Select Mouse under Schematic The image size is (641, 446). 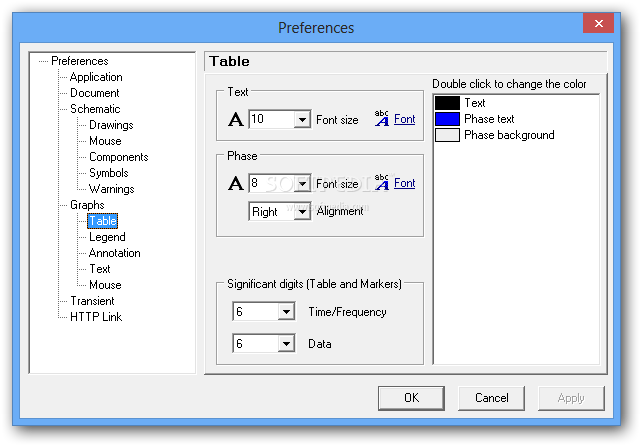(105, 141)
